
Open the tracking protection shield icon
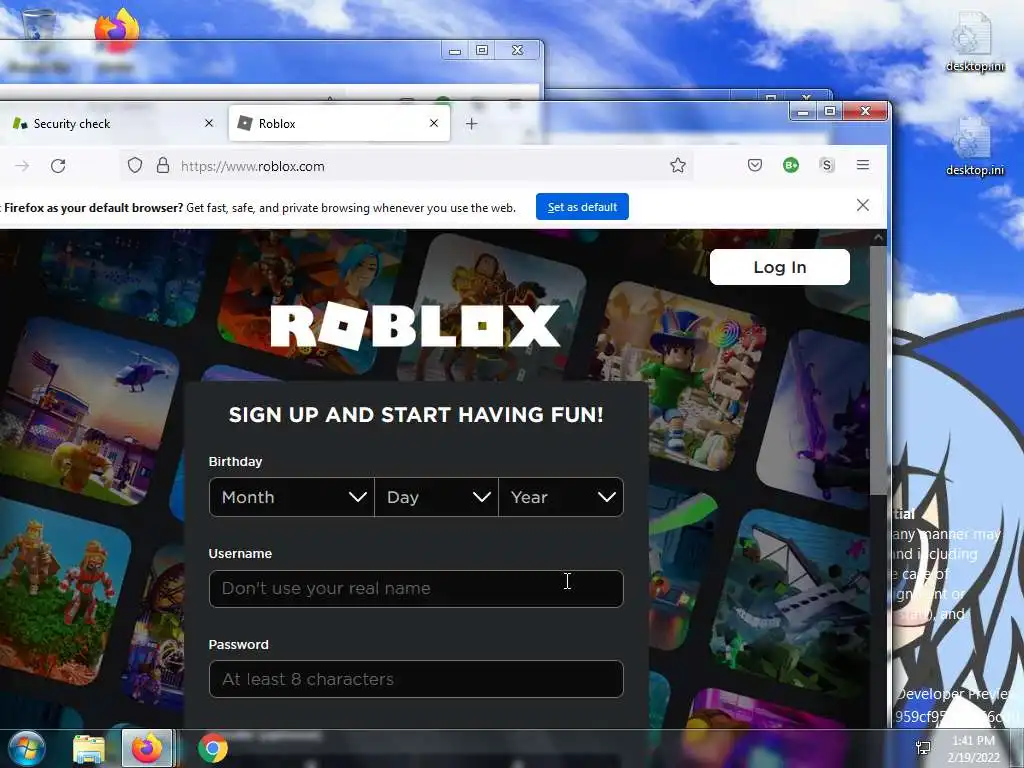(135, 166)
